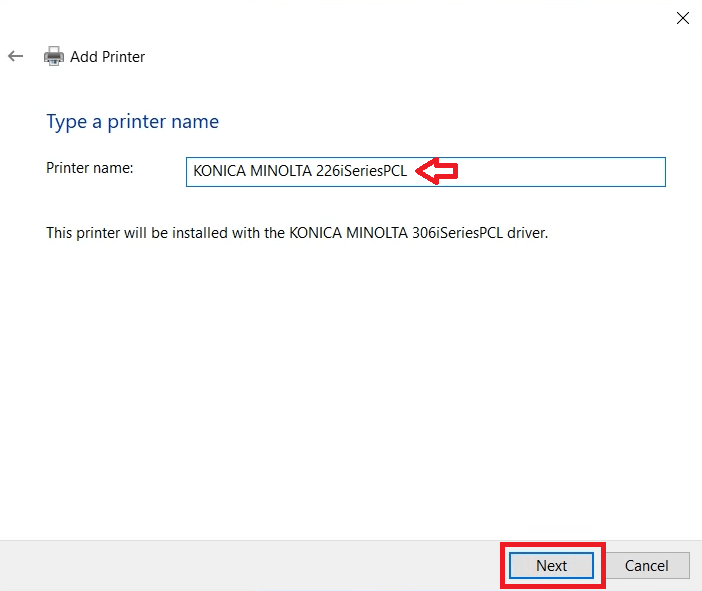Click the 'Add Printer' title text
Viewport: 702px width, 591px height.
pyautogui.click(x=107, y=57)
